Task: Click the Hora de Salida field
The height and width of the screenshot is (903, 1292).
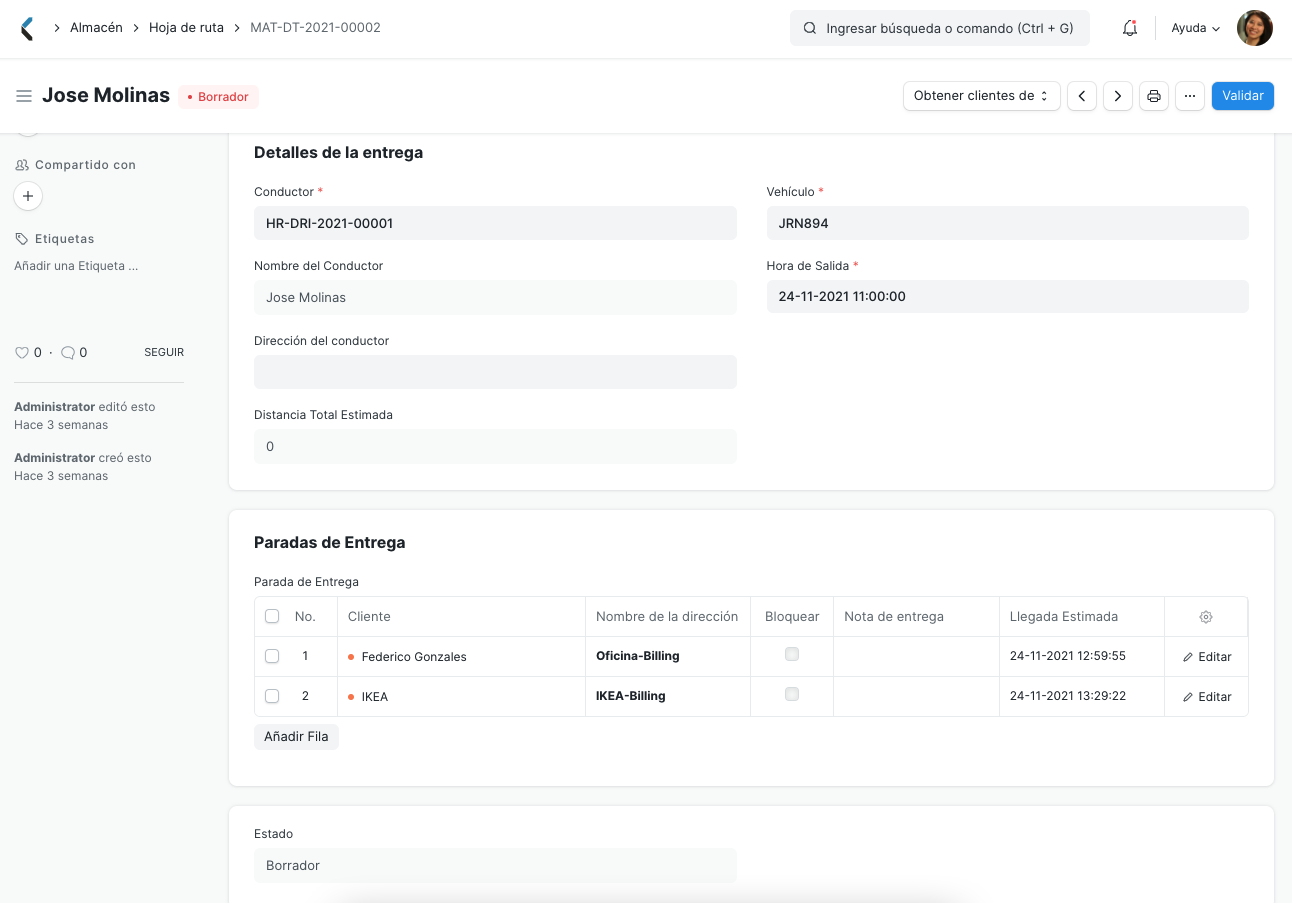Action: pos(1007,297)
